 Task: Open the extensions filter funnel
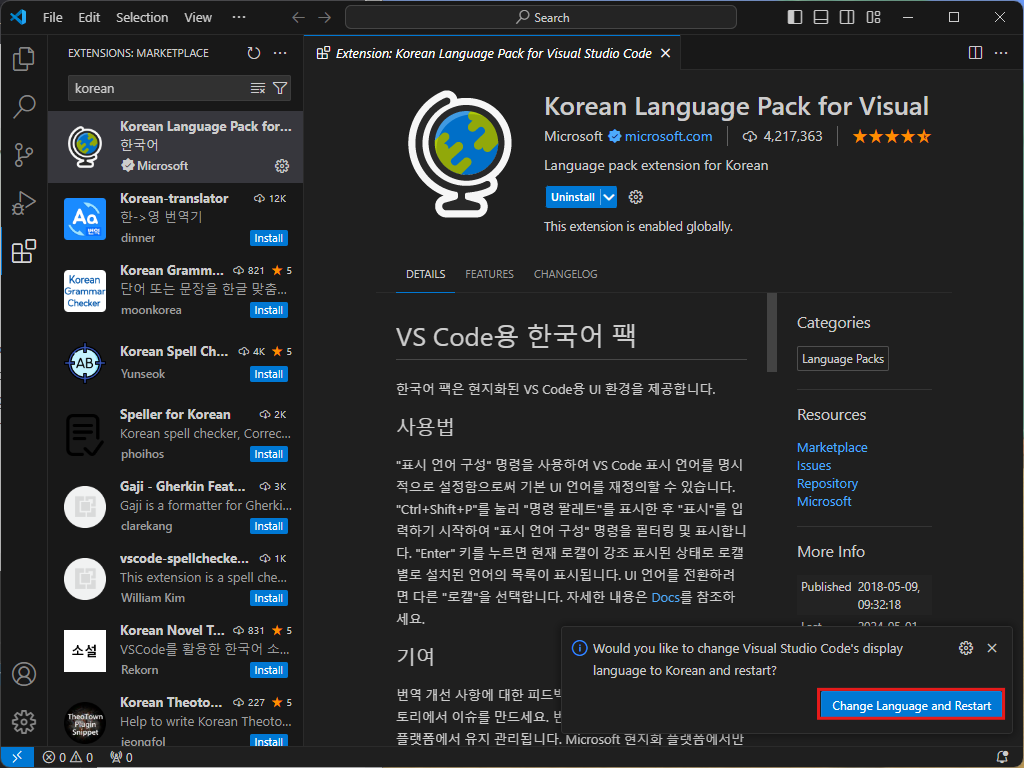[x=280, y=88]
